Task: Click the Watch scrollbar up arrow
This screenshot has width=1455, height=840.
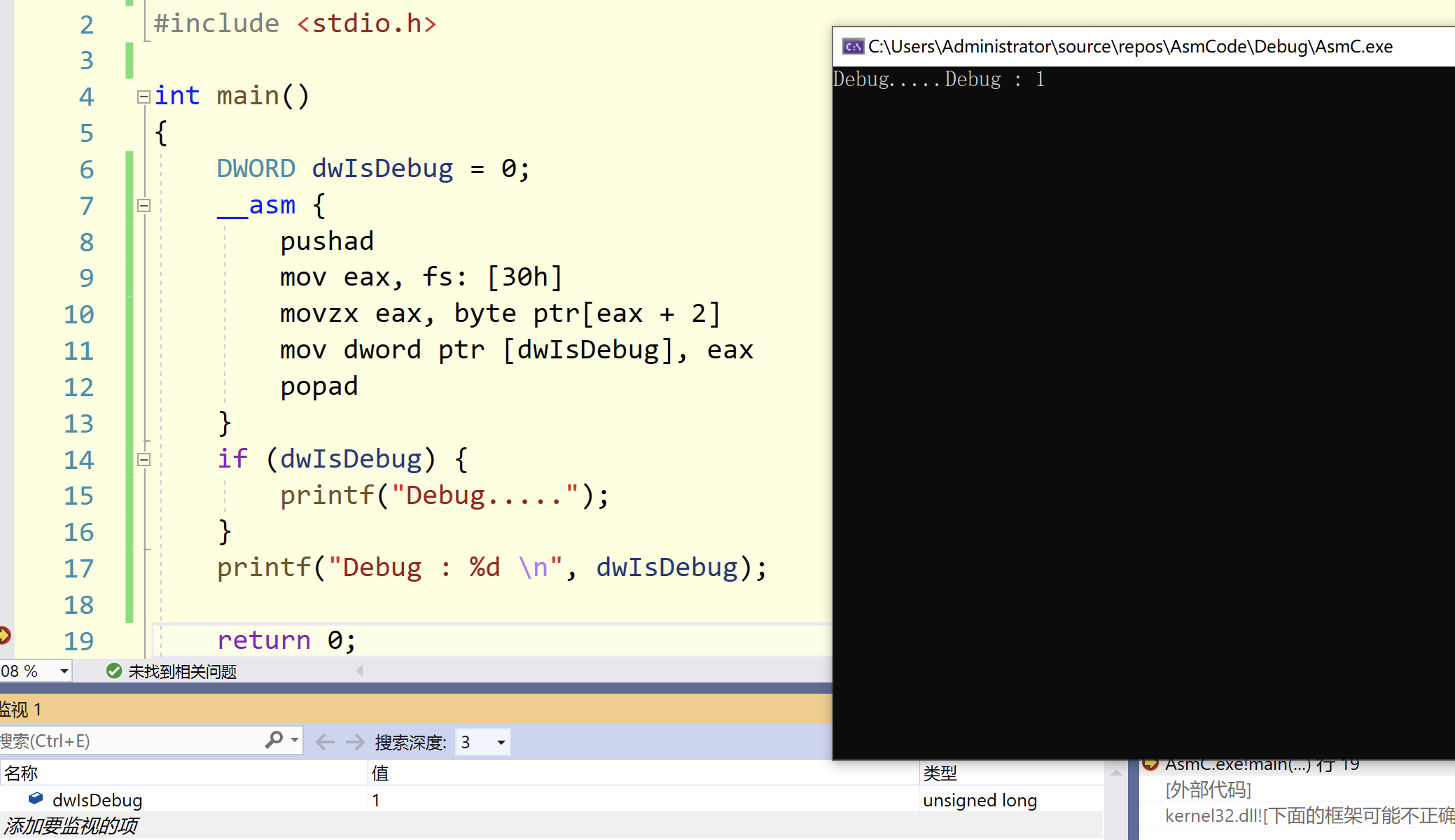Action: click(1116, 772)
